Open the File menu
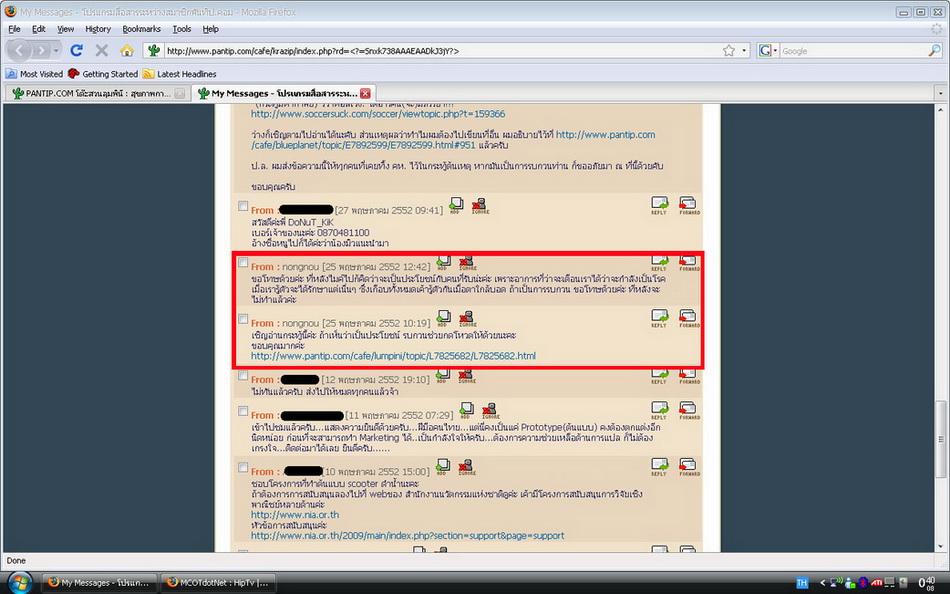 tap(15, 28)
